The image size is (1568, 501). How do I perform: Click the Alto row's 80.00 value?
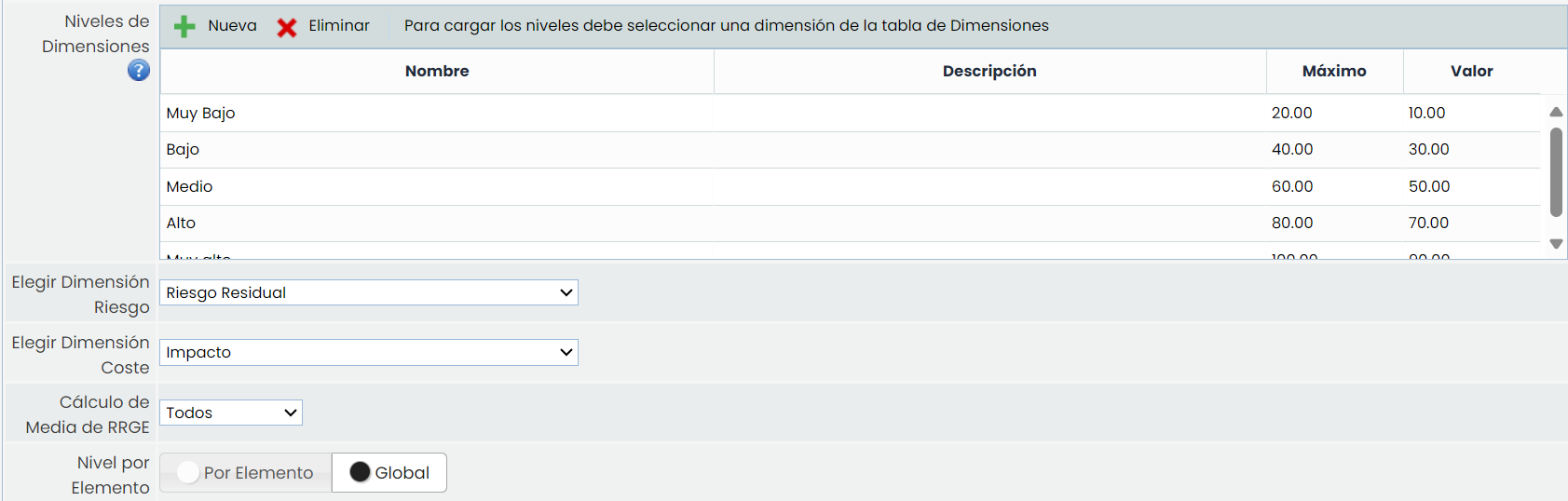[1292, 223]
